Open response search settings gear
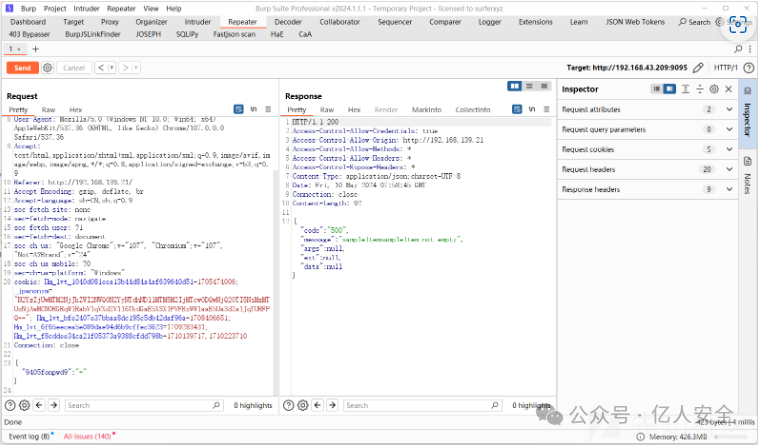This screenshot has height=445, width=758. tap(303, 405)
